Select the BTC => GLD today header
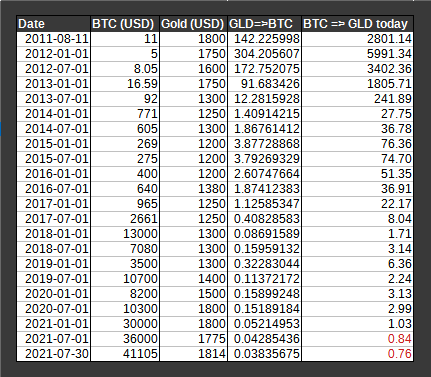 358,24
